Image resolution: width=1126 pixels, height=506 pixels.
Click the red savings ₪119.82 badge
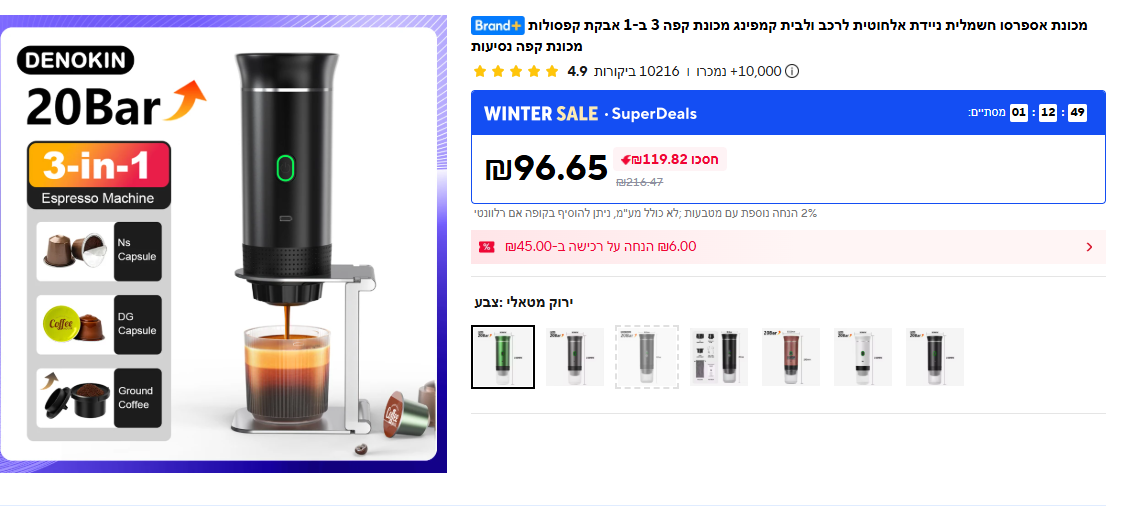tap(671, 159)
